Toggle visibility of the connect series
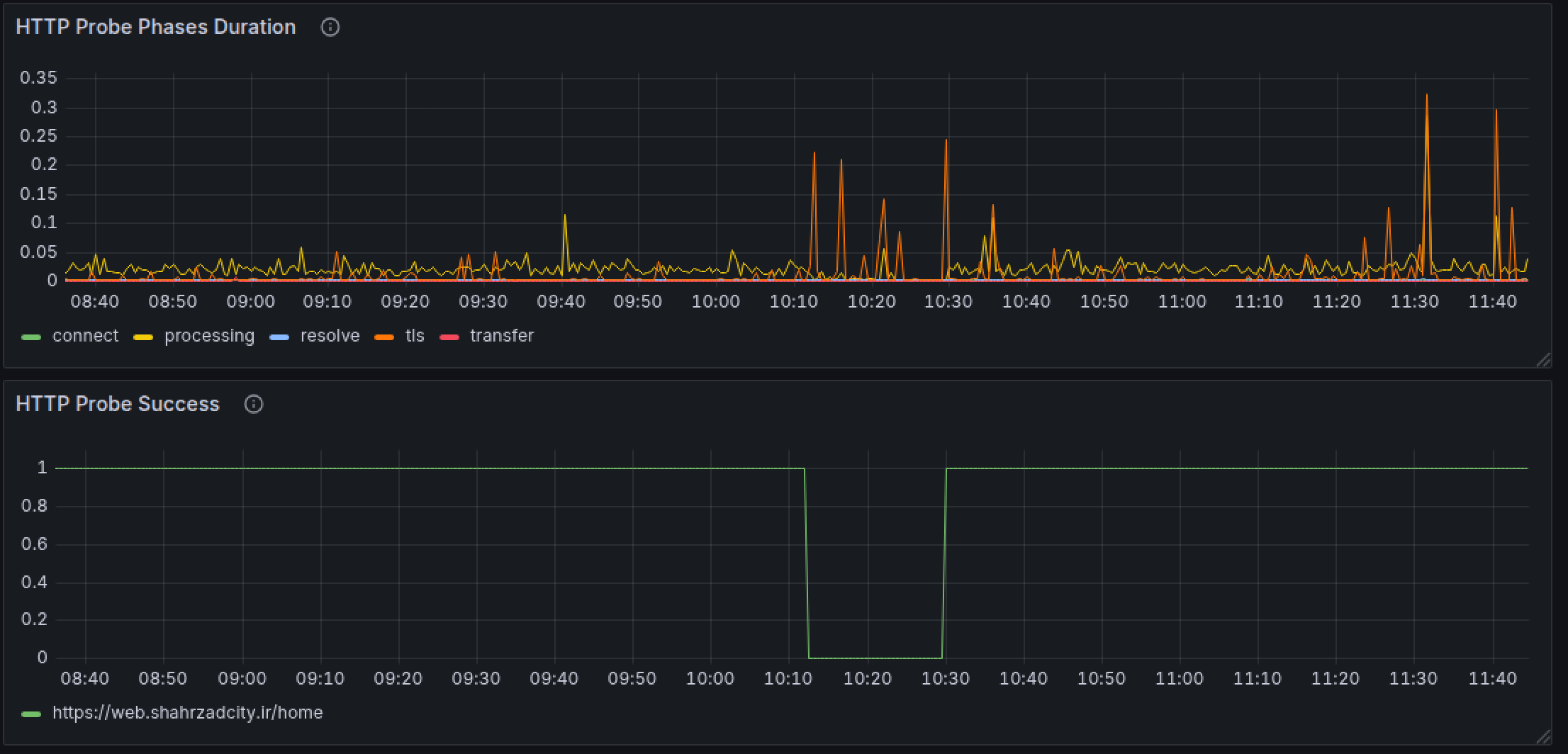The image size is (1568, 754). click(85, 336)
